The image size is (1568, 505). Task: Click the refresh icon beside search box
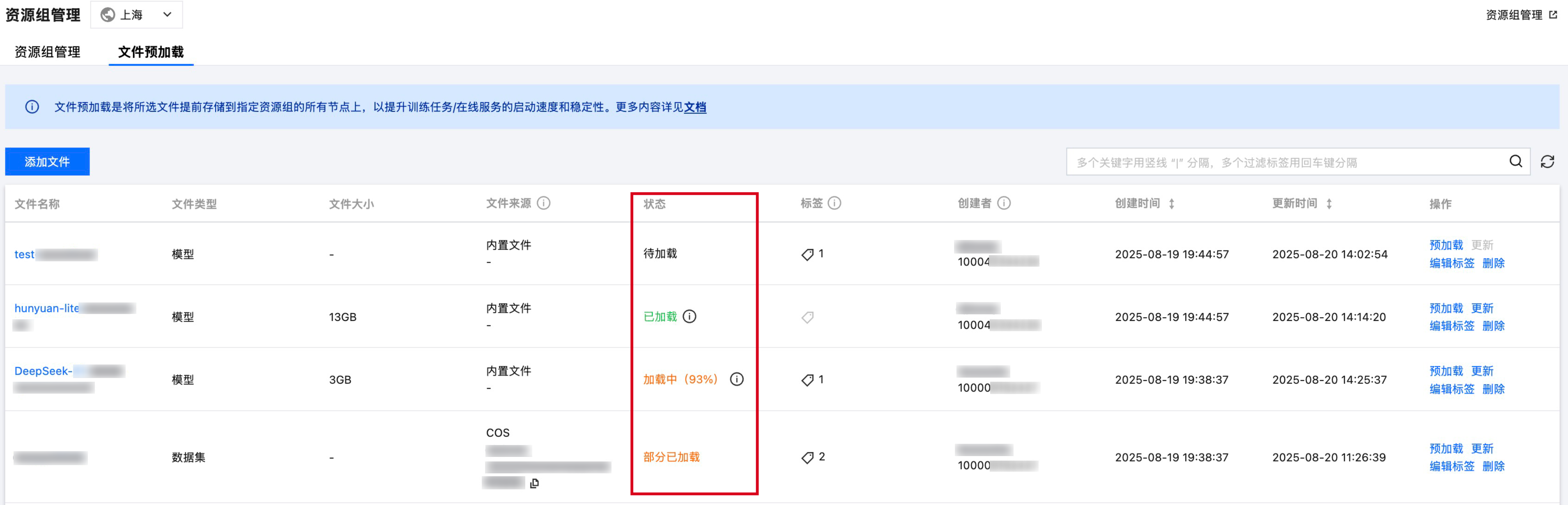click(x=1547, y=161)
